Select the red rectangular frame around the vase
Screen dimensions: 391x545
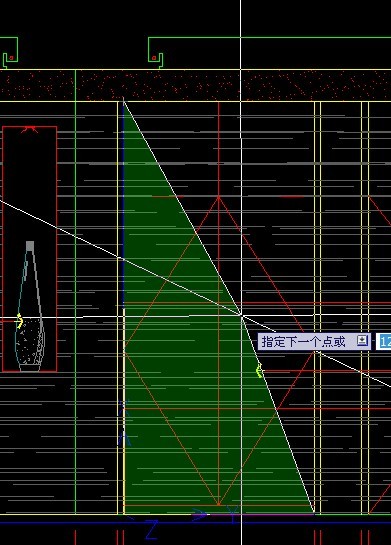[30, 249]
